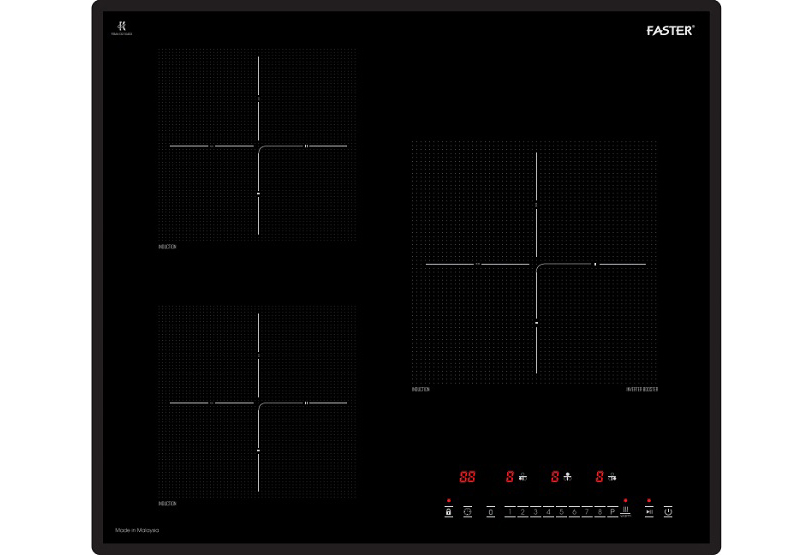Tap the logo in top-left corner

click(120, 27)
